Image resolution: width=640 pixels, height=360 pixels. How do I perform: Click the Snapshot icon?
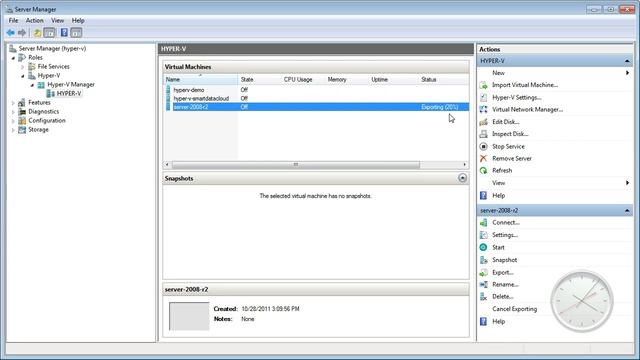pos(484,260)
